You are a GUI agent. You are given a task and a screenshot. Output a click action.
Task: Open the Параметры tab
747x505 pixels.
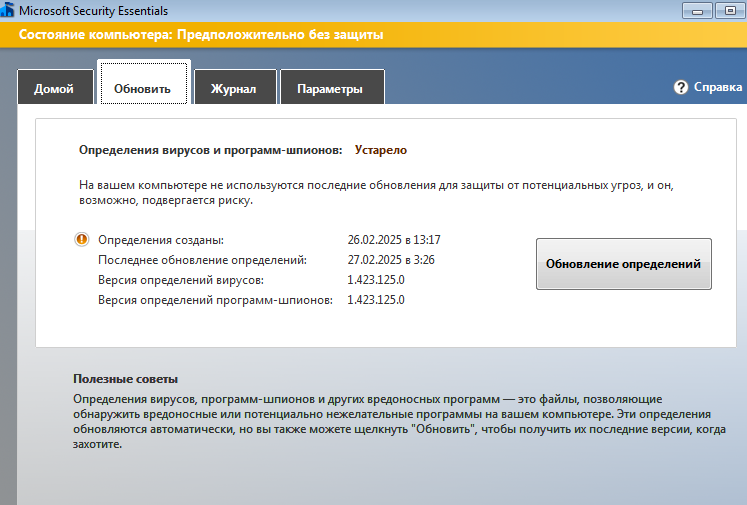coord(333,88)
